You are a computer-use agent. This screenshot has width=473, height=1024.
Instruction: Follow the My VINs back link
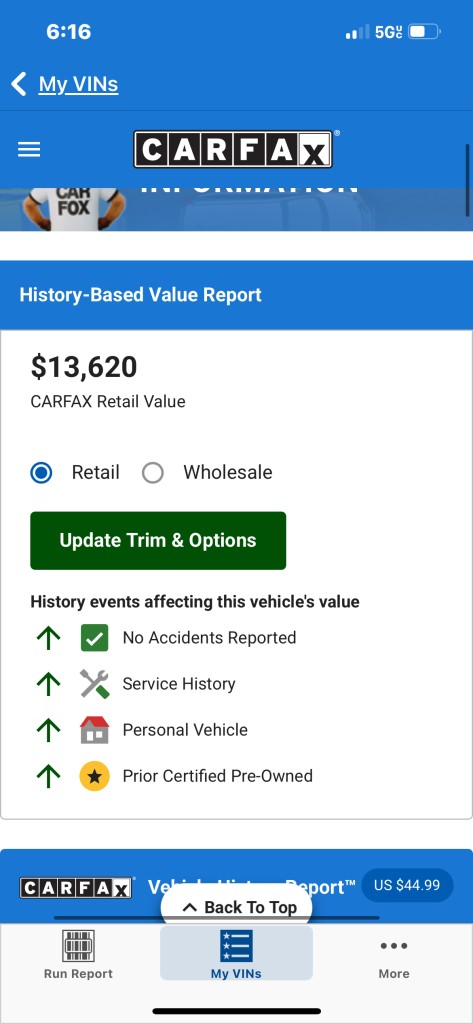78,84
